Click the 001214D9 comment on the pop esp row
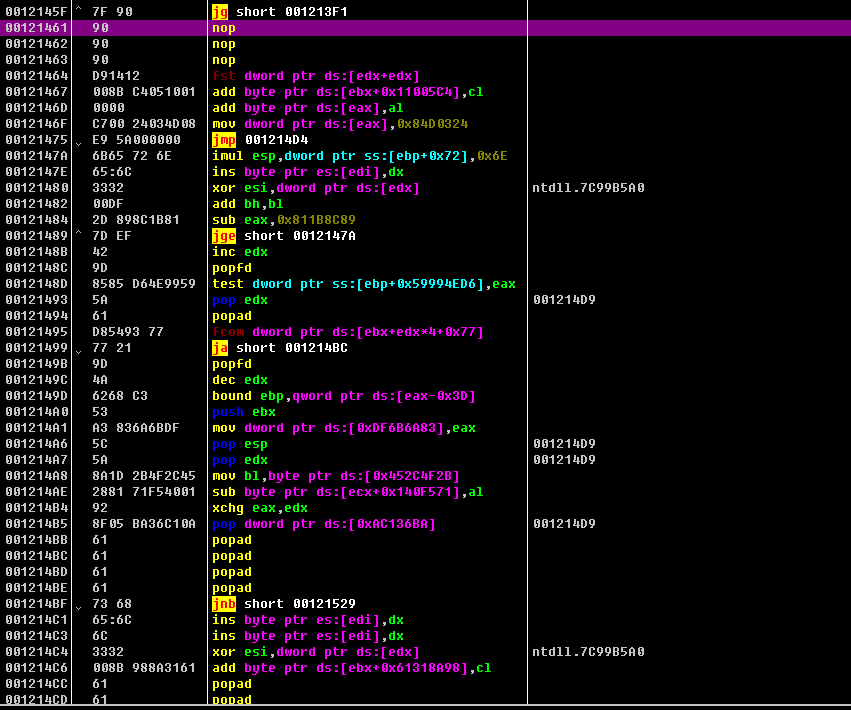The image size is (851, 710). [564, 444]
